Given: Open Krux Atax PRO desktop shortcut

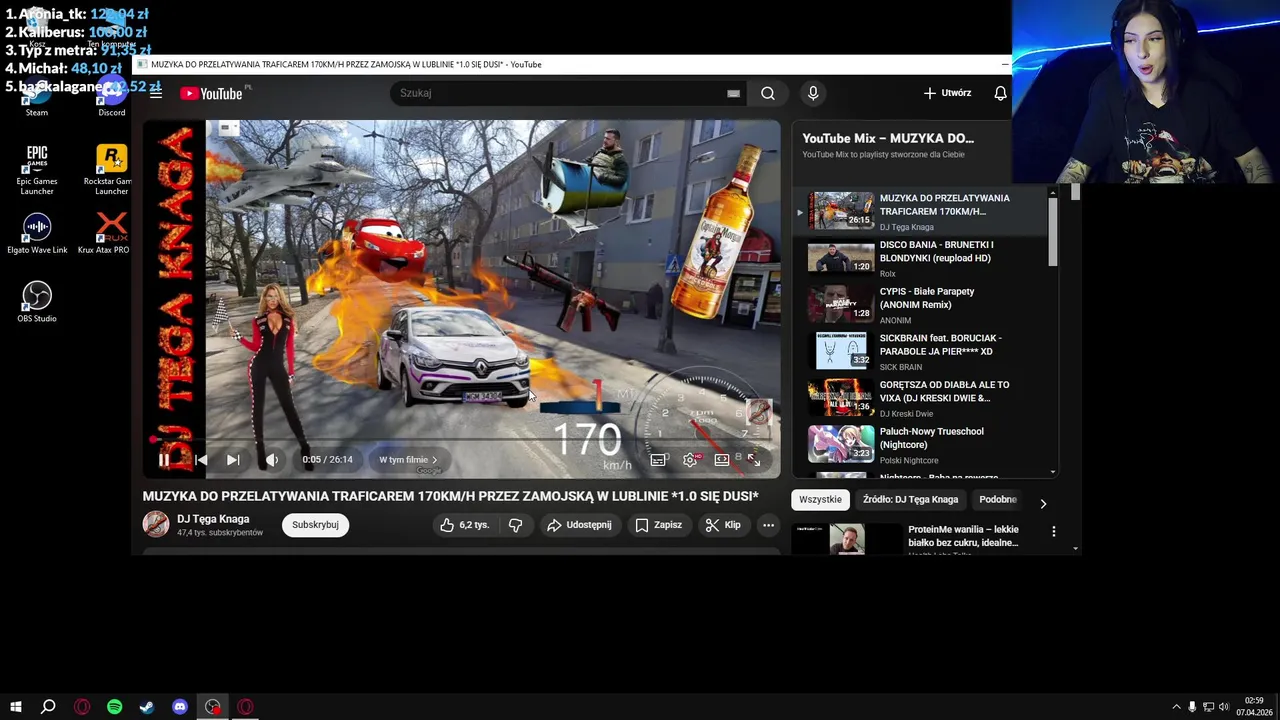Looking at the screenshot, I should click(x=111, y=234).
